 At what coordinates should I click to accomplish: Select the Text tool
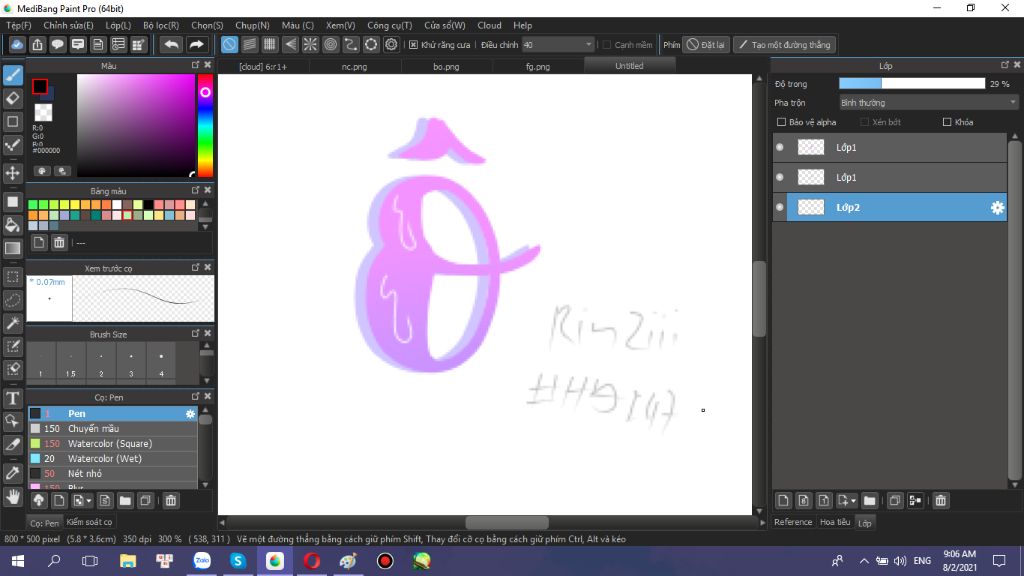pyautogui.click(x=12, y=398)
